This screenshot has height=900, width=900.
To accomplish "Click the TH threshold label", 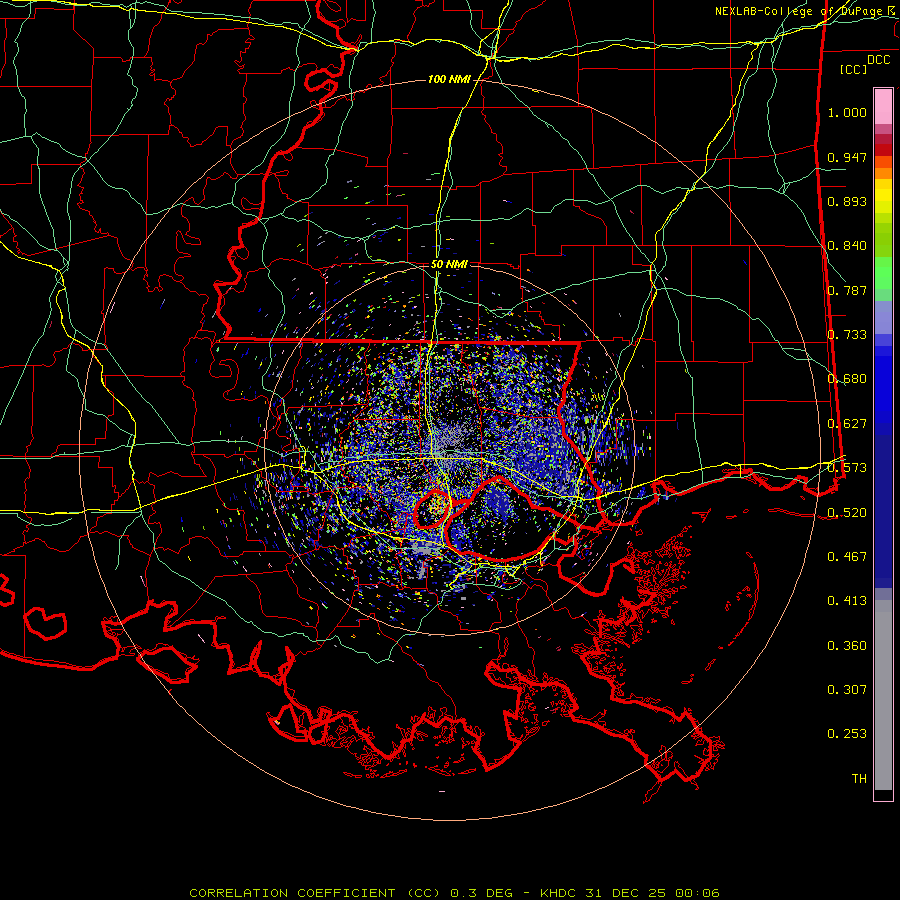I will tap(859, 779).
